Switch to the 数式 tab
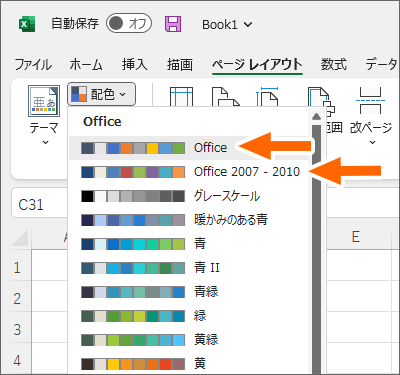The width and height of the screenshot is (400, 375). point(334,64)
